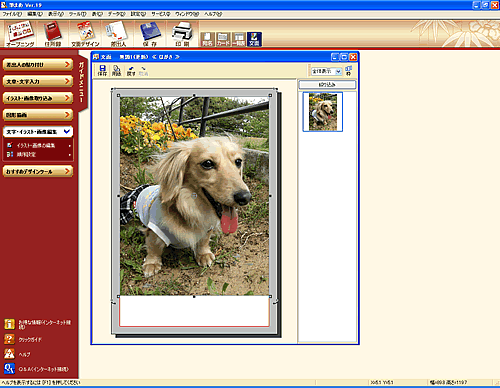Close the 文面 child window
The height and width of the screenshot is (388, 500).
coord(353,57)
